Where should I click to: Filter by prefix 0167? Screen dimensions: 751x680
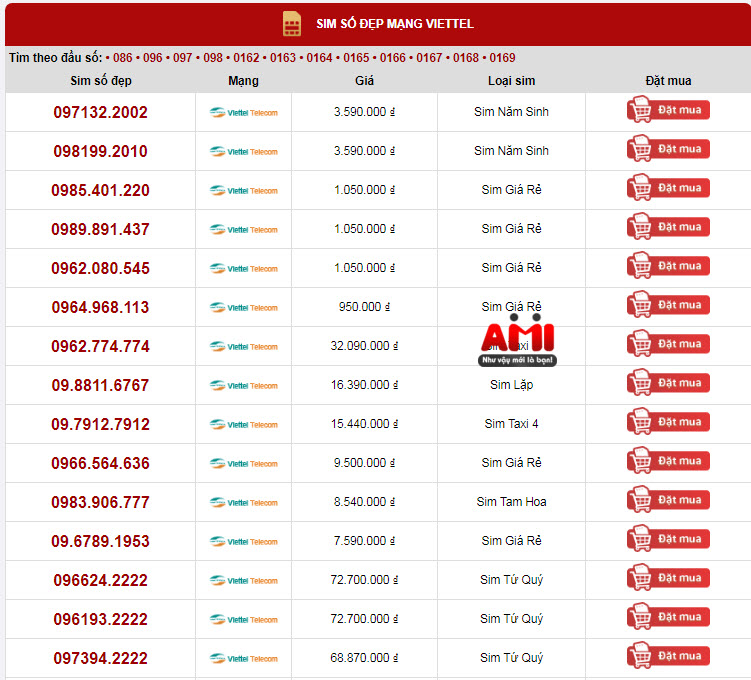coord(429,58)
